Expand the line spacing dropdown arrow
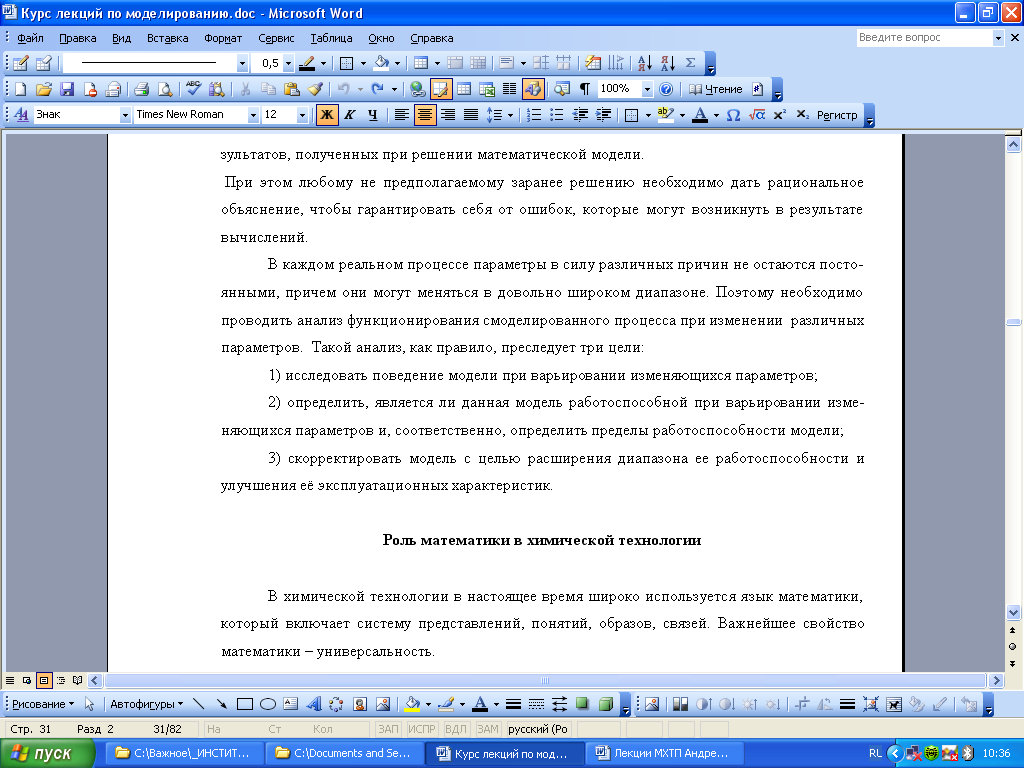1024x768 pixels. point(510,116)
